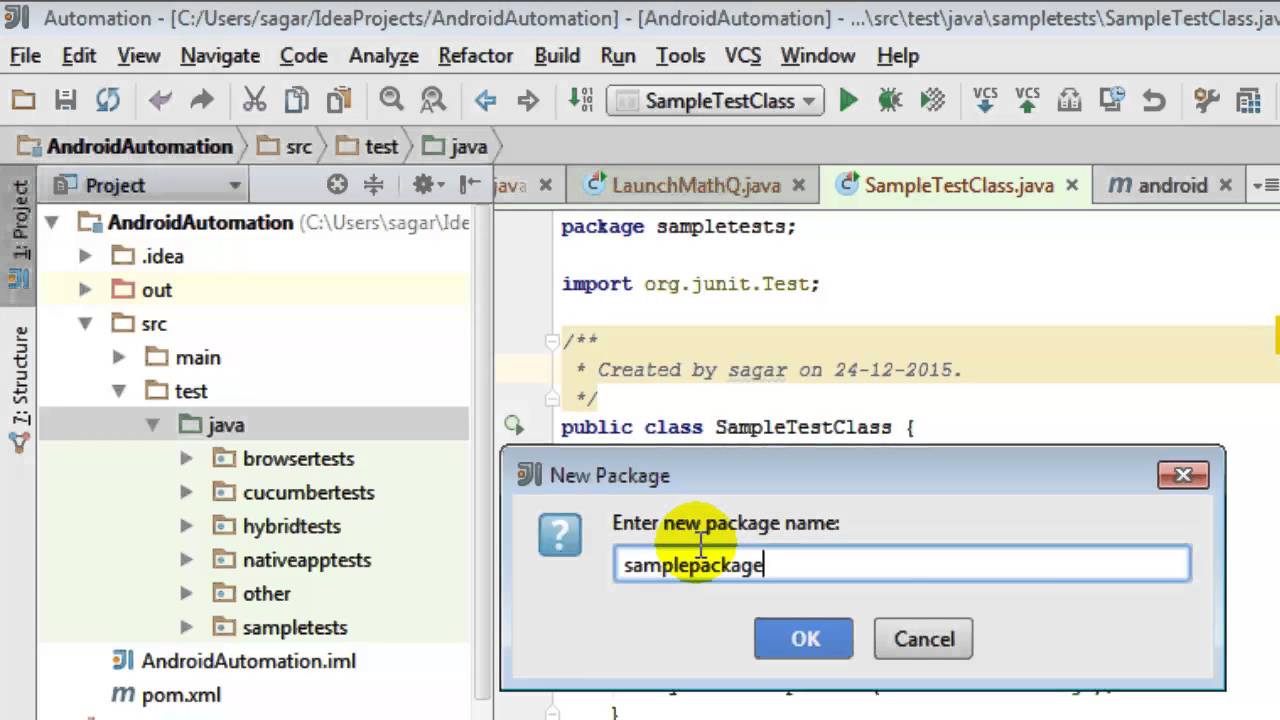The image size is (1280, 720).
Task: Start debugging with the bug icon
Action: click(x=890, y=100)
